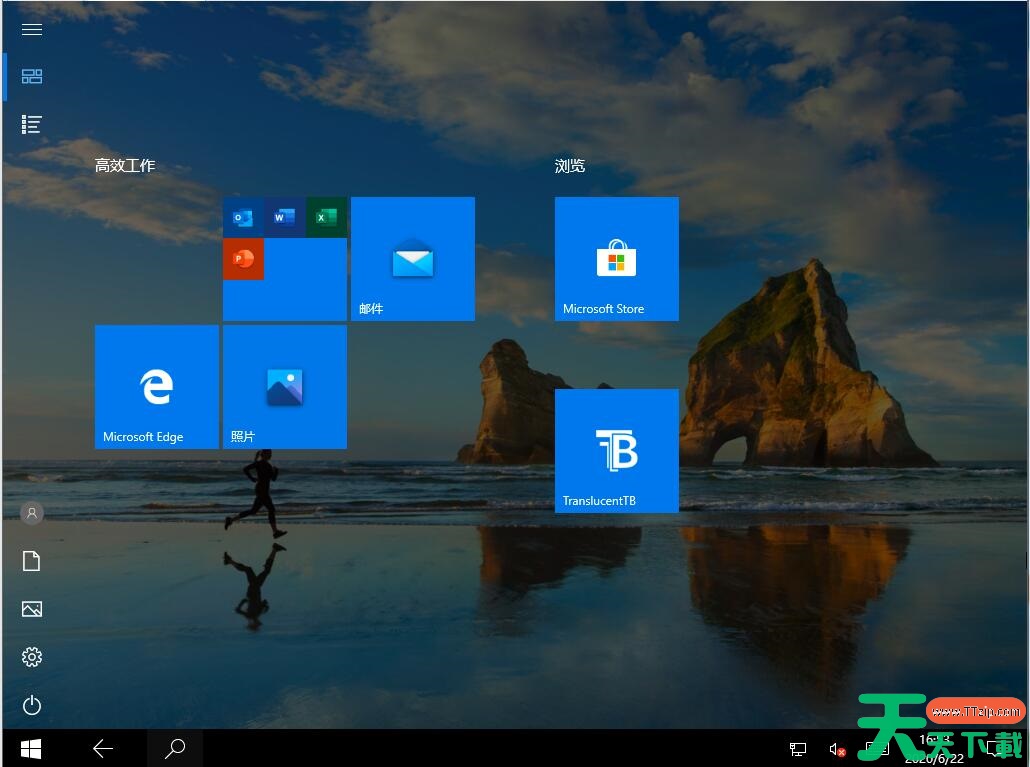Image resolution: width=1030 pixels, height=767 pixels.
Task: Open Settings from the sidebar gear
Action: coord(32,657)
